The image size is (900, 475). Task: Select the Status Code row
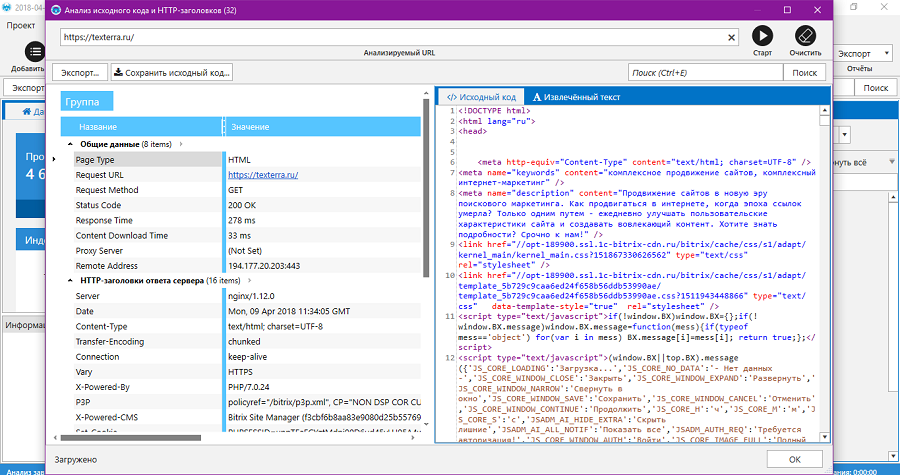click(247, 205)
